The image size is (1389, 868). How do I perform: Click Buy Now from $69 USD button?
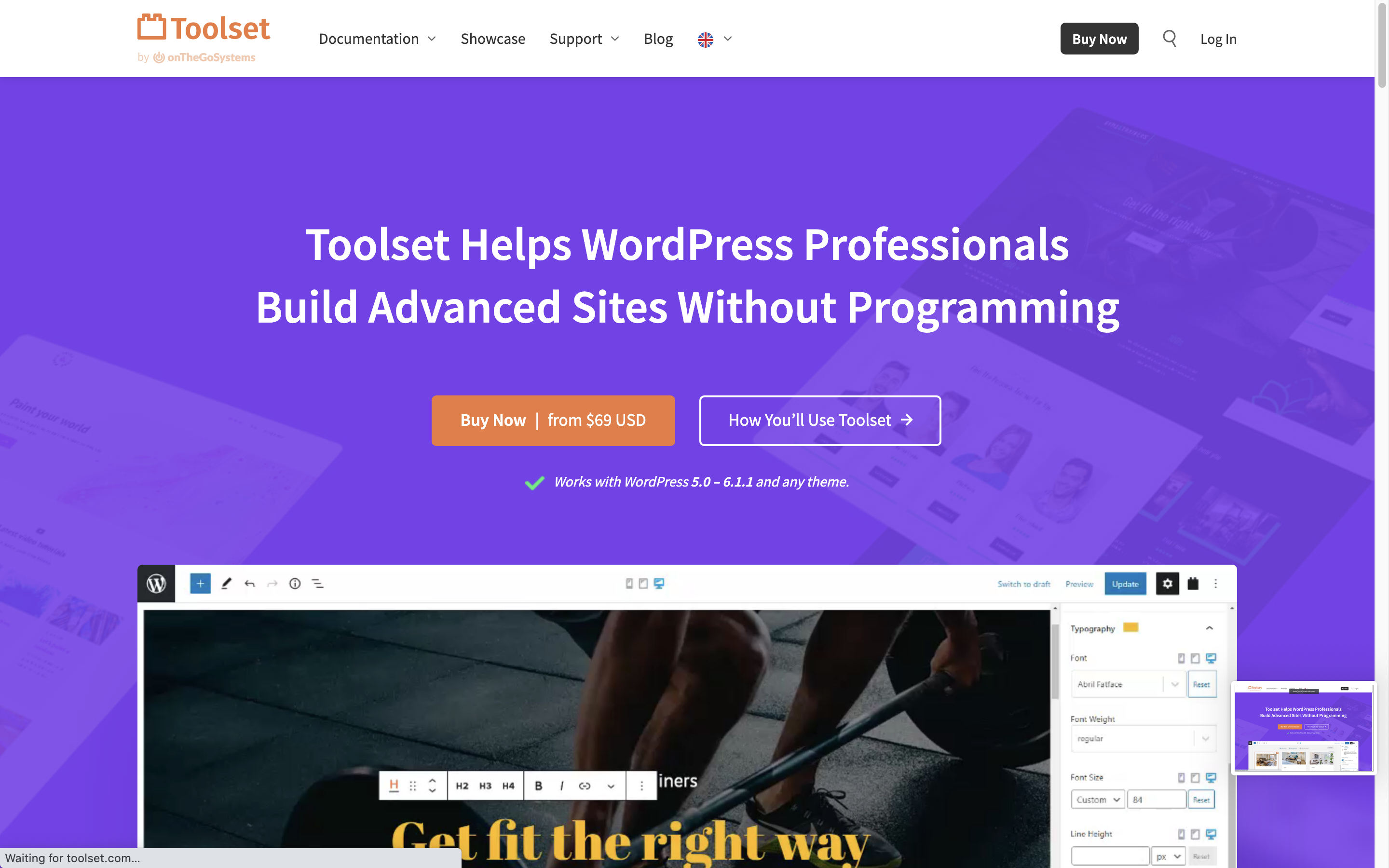click(553, 419)
